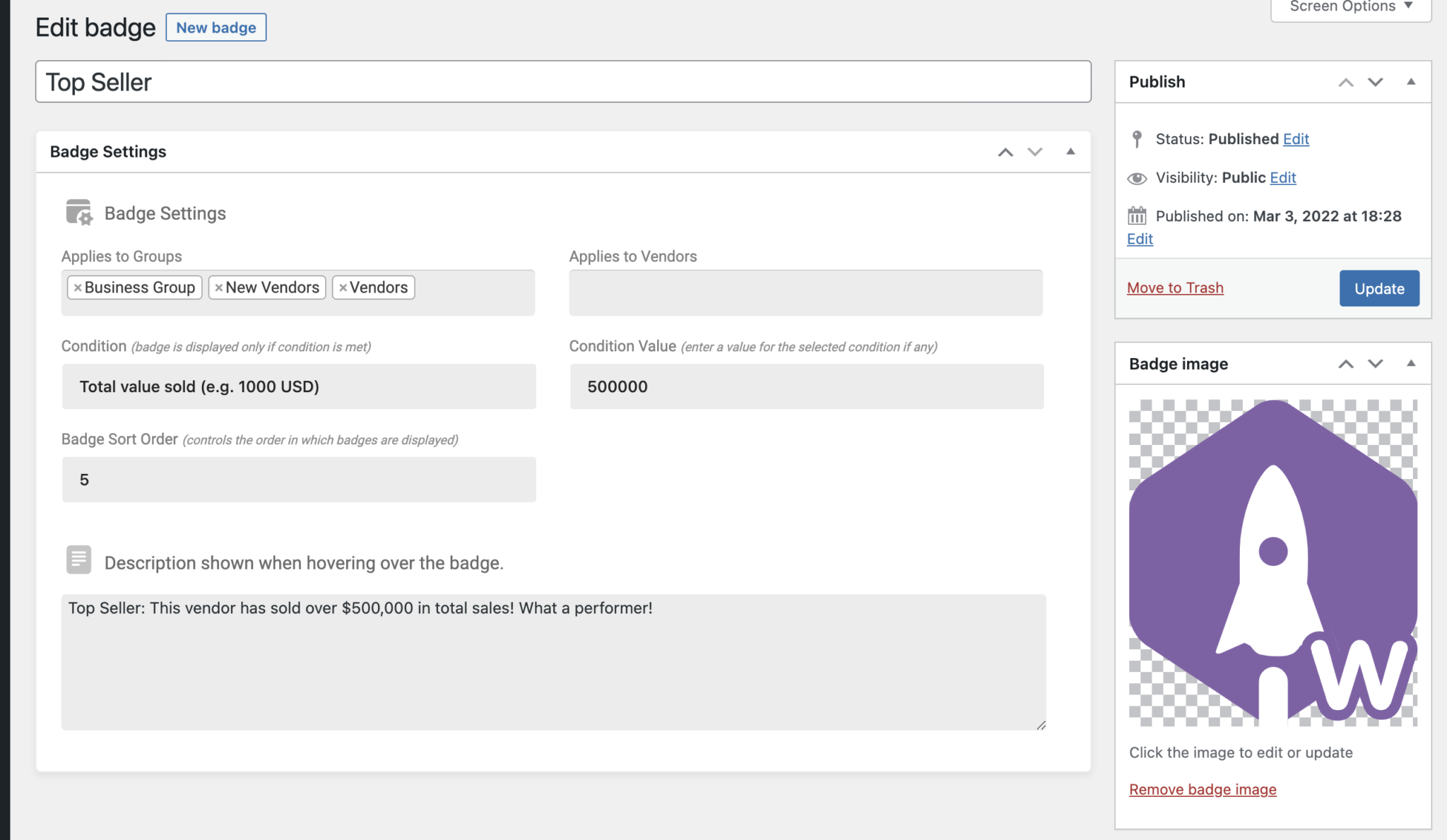Click Edit next to Published status

(1295, 138)
